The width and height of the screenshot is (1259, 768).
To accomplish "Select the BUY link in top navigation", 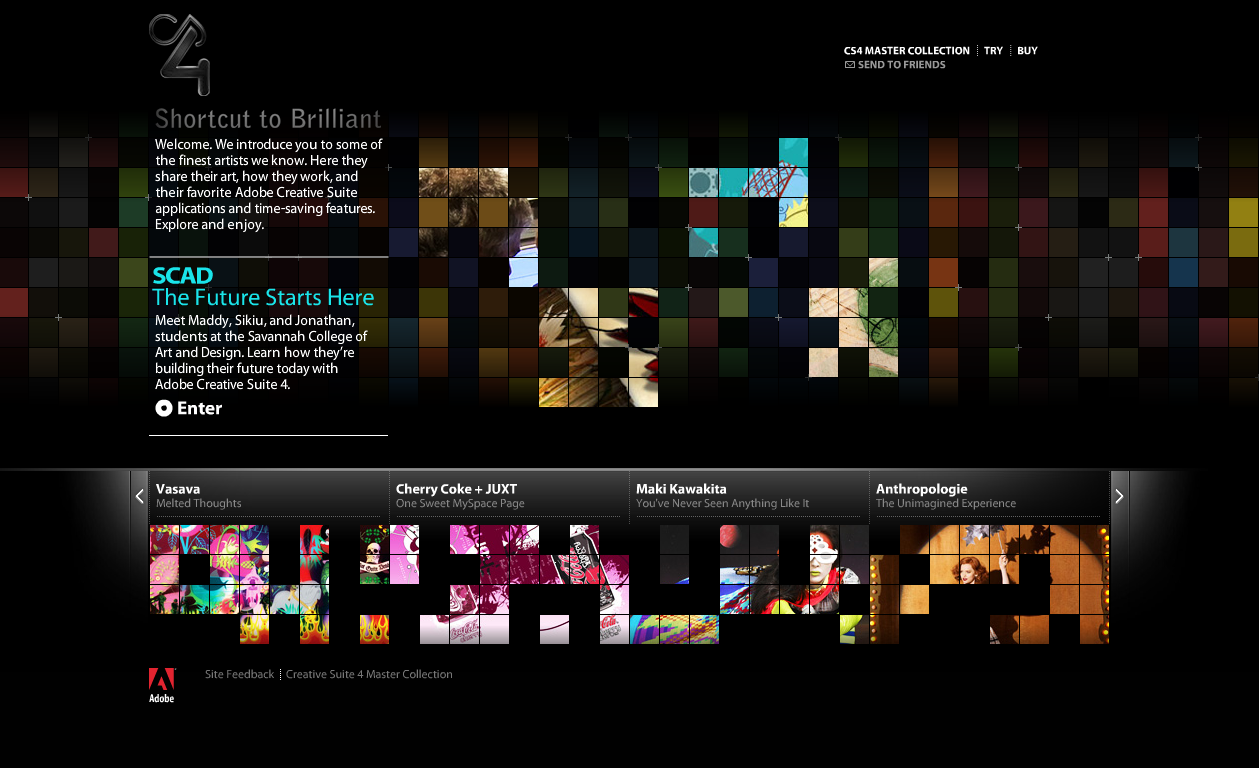I will (x=1027, y=51).
